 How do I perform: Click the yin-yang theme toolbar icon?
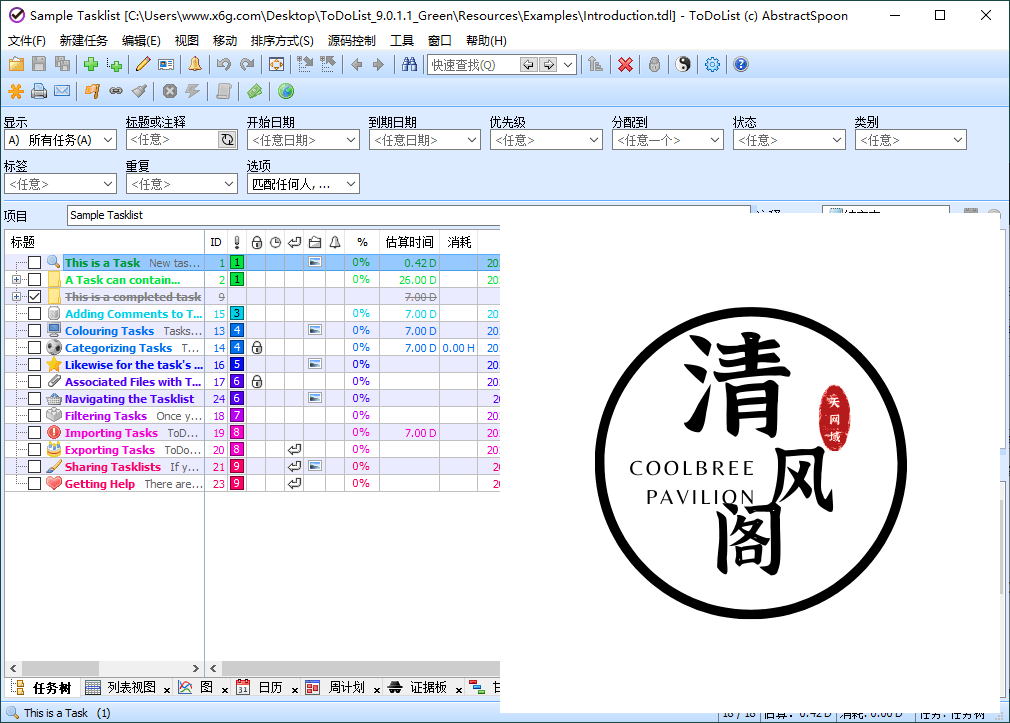[x=683, y=64]
